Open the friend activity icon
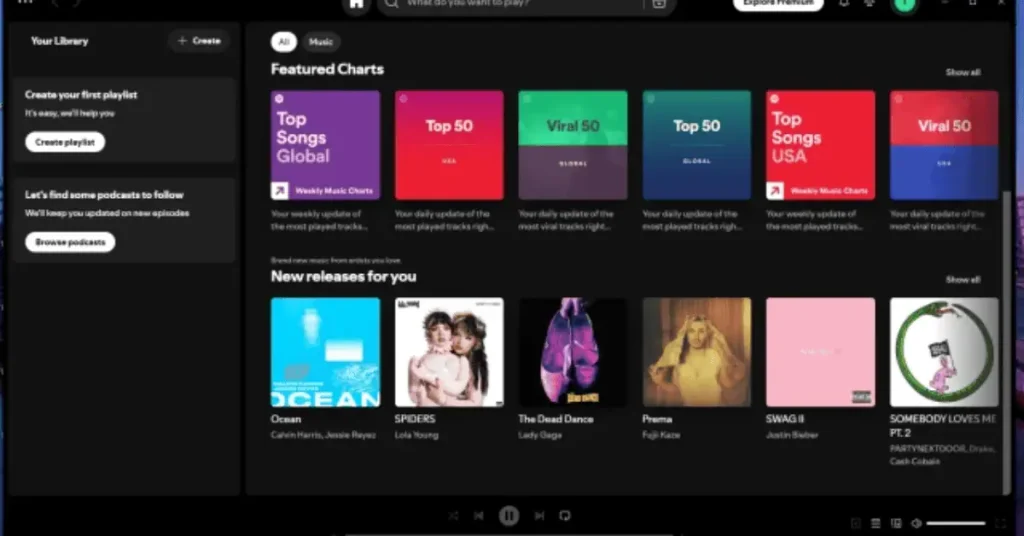Image resolution: width=1024 pixels, height=536 pixels. pyautogui.click(x=869, y=3)
